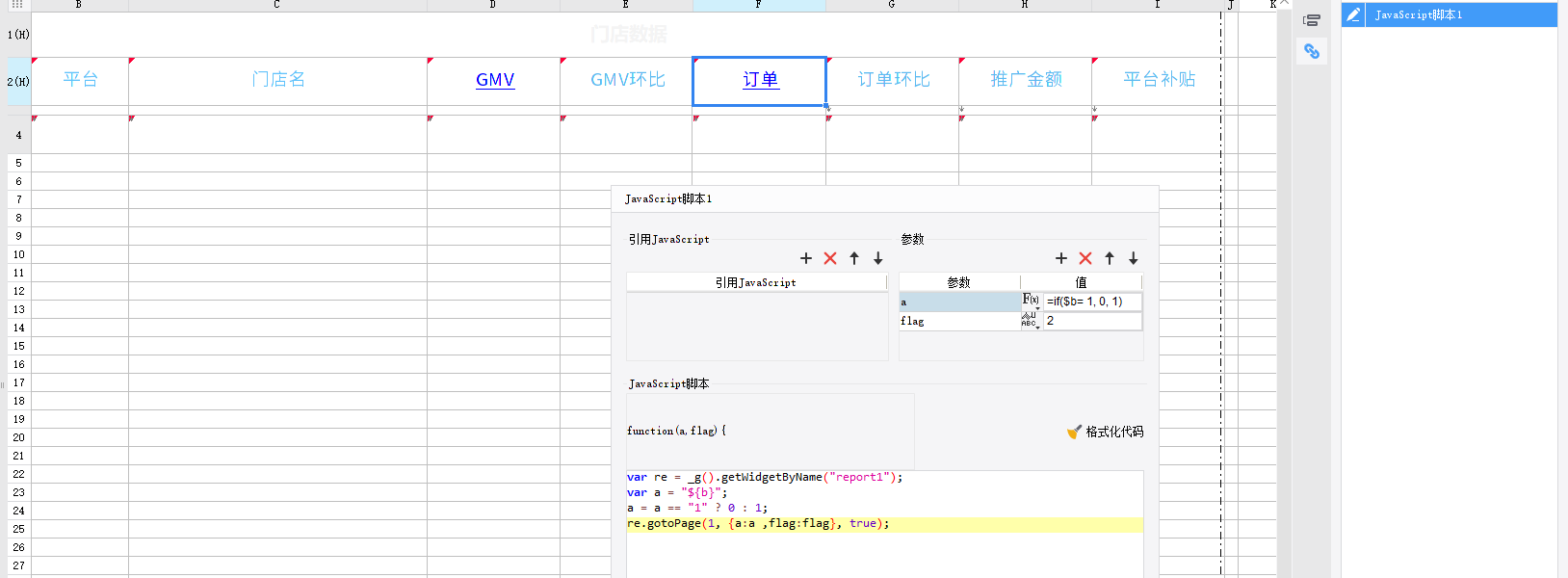The image size is (1568, 578).
Task: Select the 平台 header cell
Action: 80,81
